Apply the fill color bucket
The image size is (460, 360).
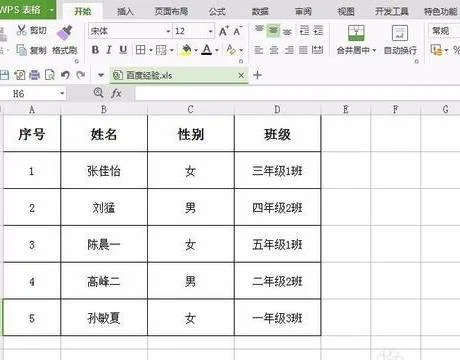[x=187, y=50]
